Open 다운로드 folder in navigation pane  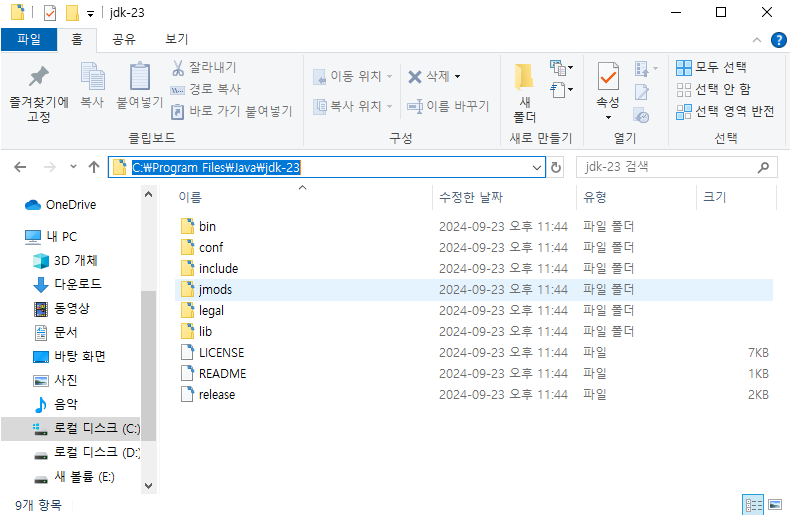coord(67,284)
